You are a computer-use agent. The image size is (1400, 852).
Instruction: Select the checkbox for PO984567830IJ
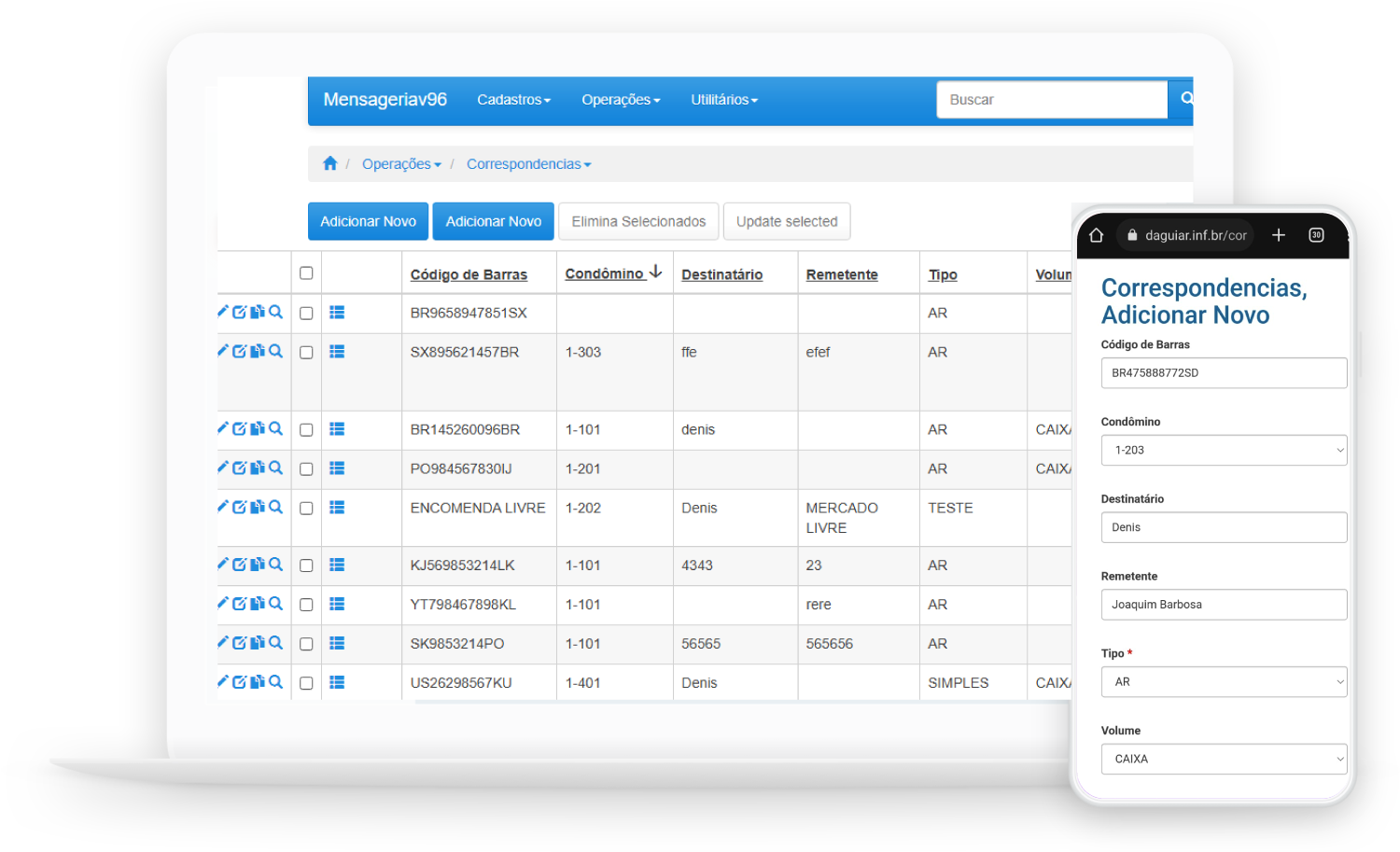[x=306, y=469]
